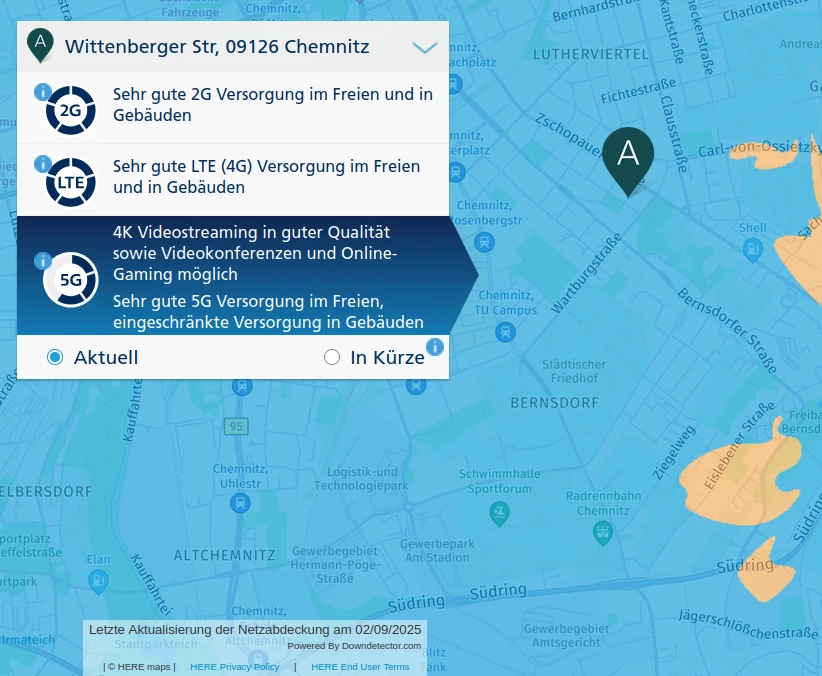Click the Shell gas station icon
Image resolution: width=822 pixels, height=676 pixels.
pyautogui.click(x=753, y=249)
